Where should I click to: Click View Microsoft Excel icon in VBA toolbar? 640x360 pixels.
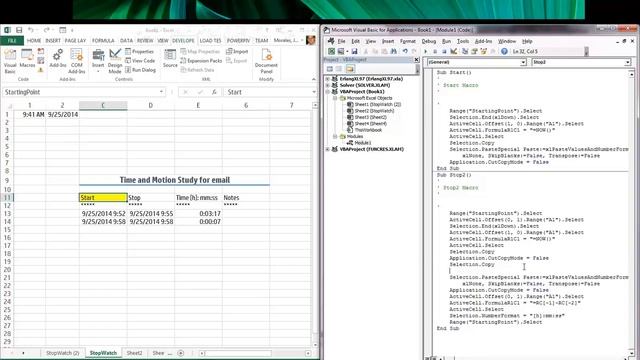point(331,51)
